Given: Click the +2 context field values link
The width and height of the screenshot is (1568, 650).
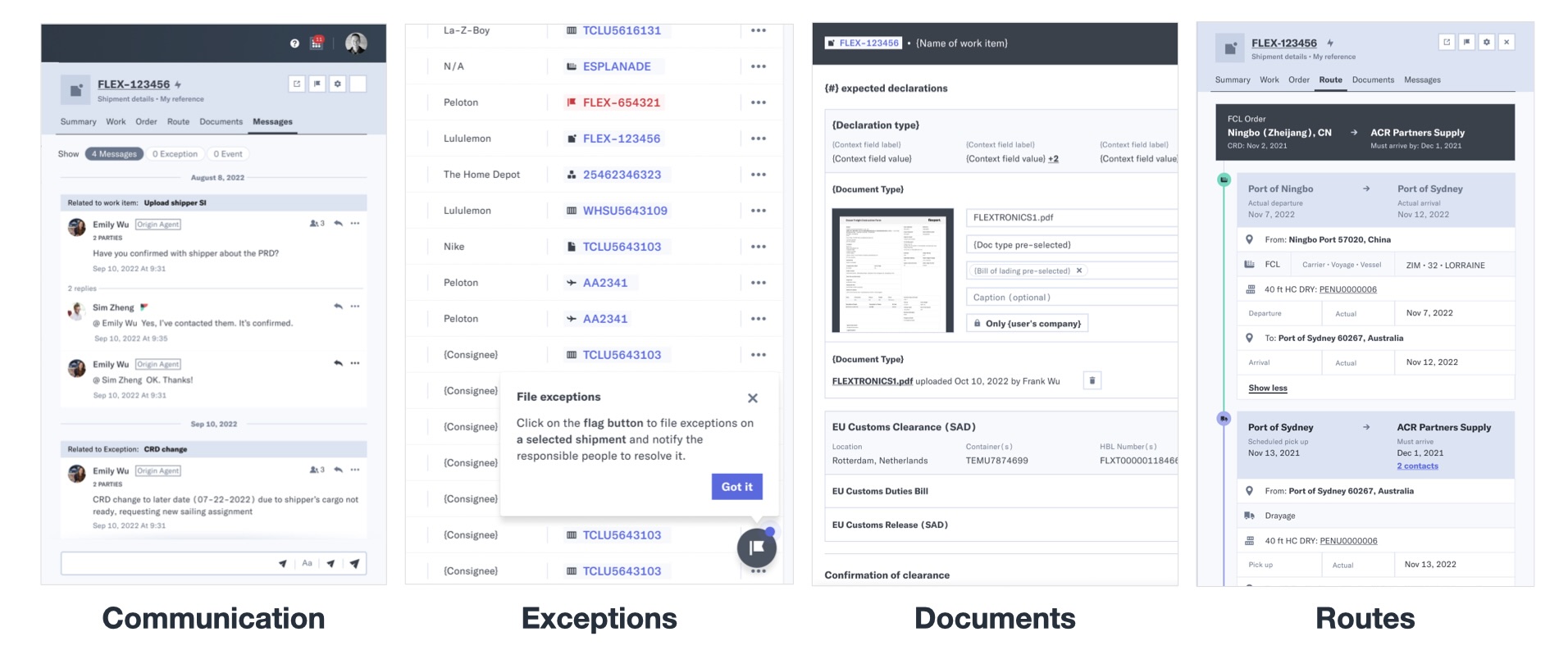Looking at the screenshot, I should pos(1053,159).
